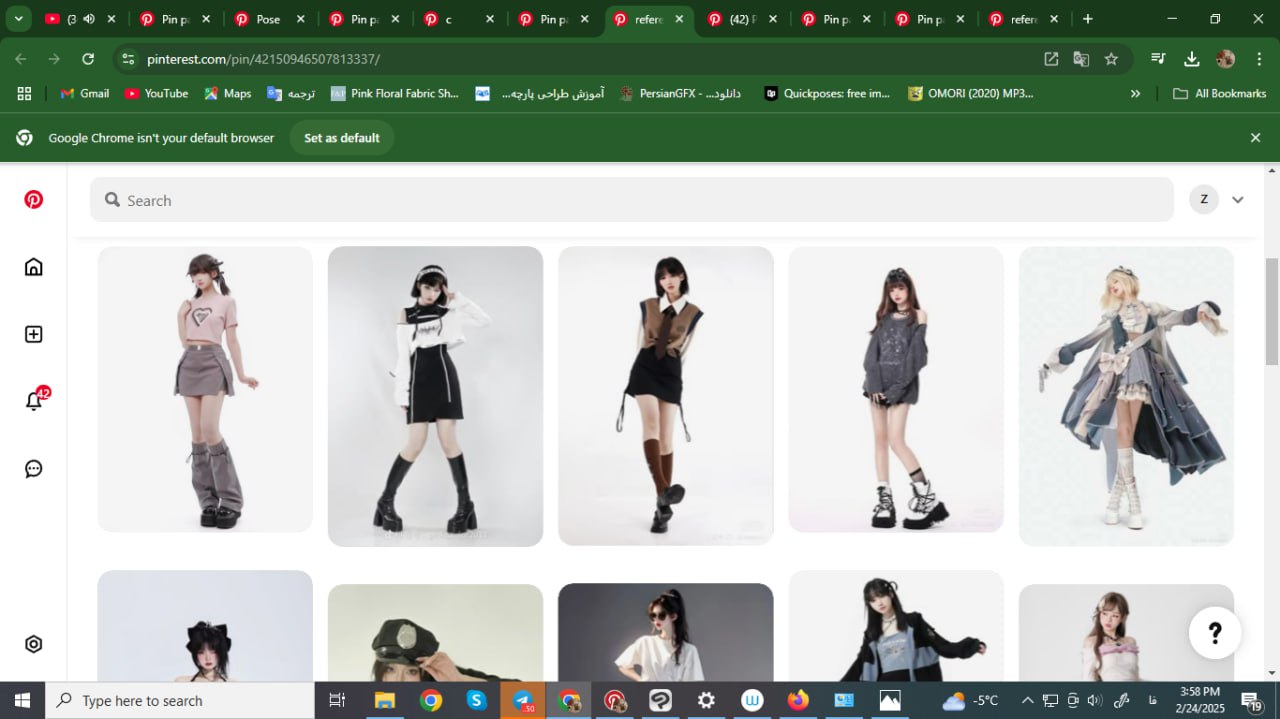Image resolution: width=1280 pixels, height=719 pixels.
Task: Open the create pin plus icon
Action: (34, 334)
